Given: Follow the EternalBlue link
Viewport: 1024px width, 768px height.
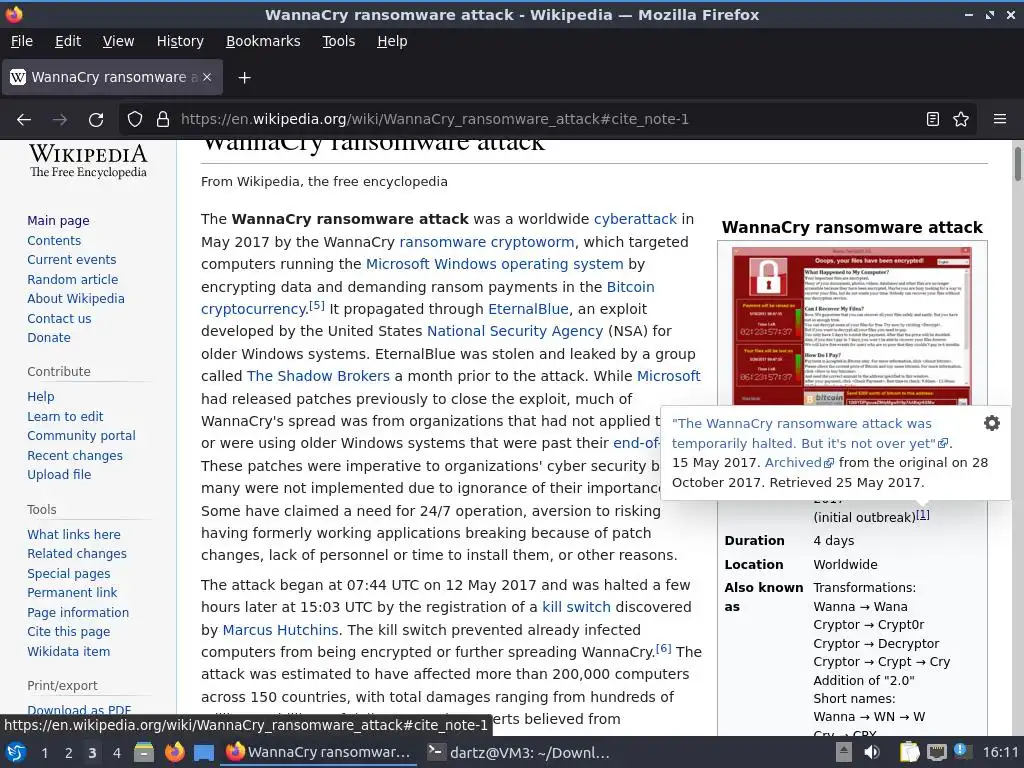Looking at the screenshot, I should (528, 309).
